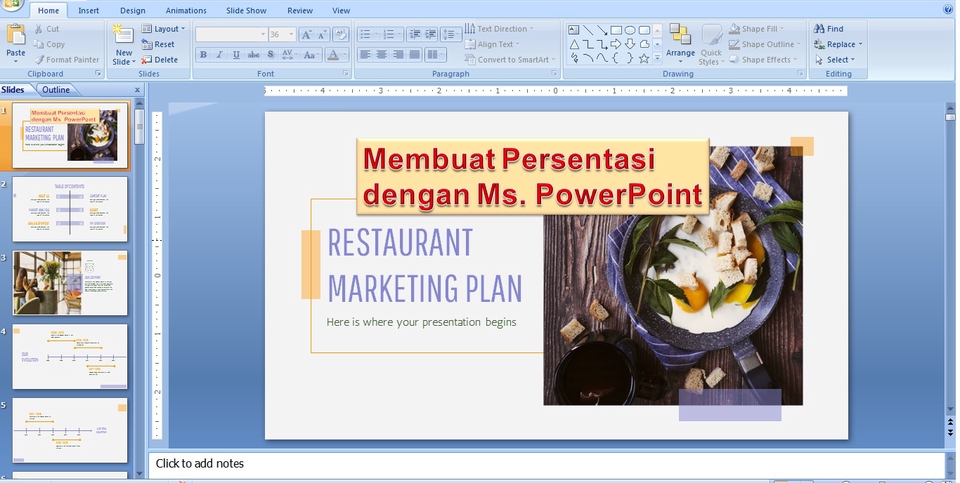960x483 pixels.
Task: Open the Shape Fill dropdown
Action: 757,29
